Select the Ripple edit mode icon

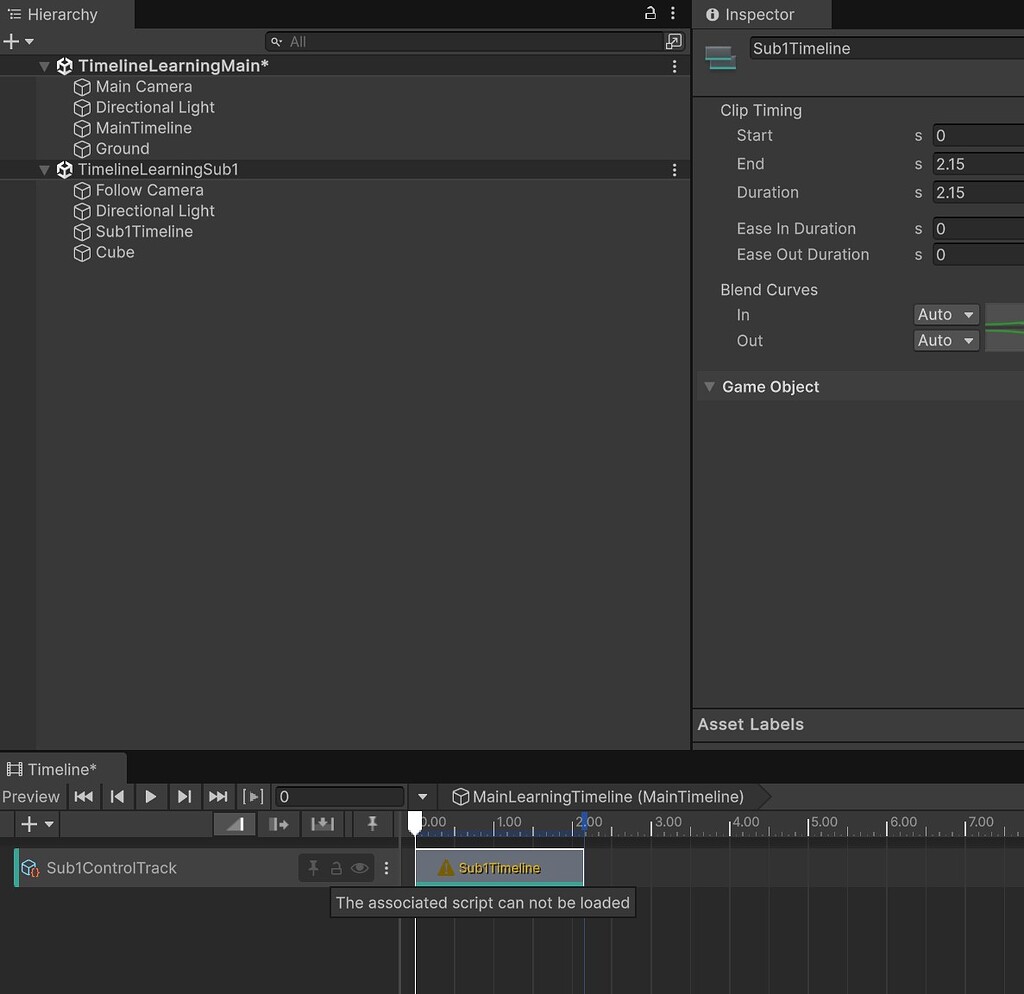(x=278, y=823)
